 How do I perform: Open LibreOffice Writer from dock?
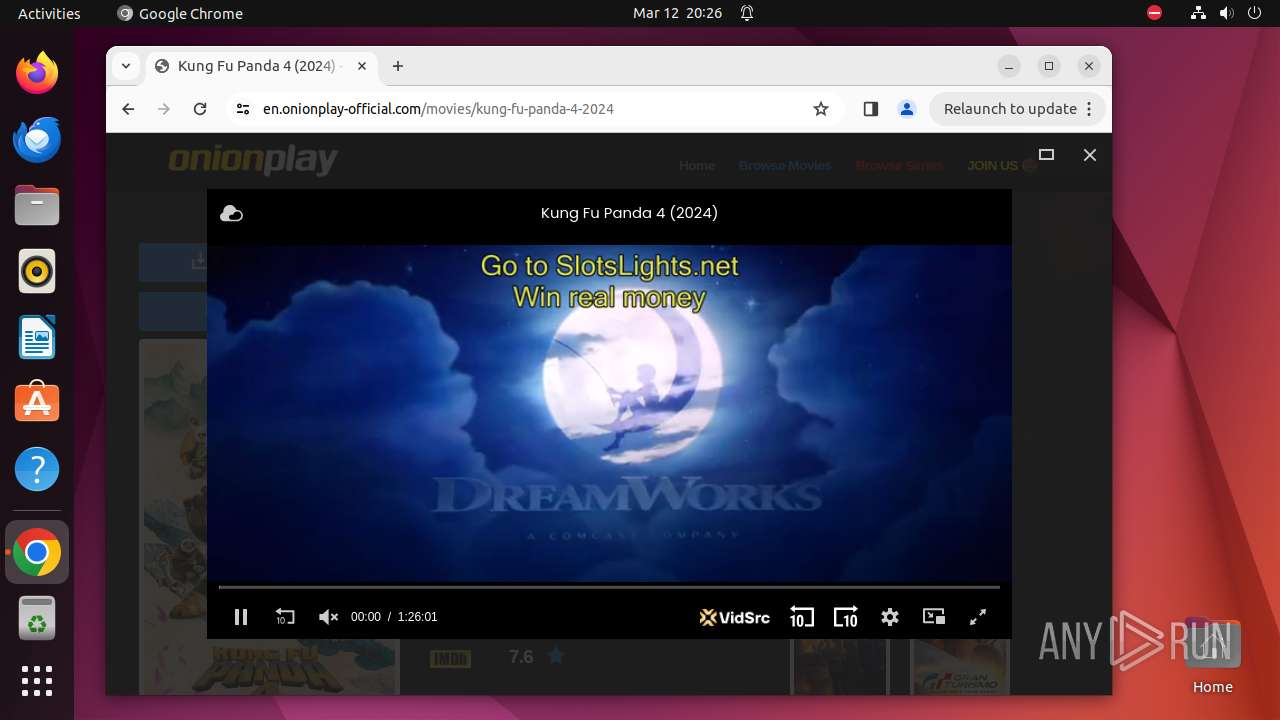coord(37,337)
